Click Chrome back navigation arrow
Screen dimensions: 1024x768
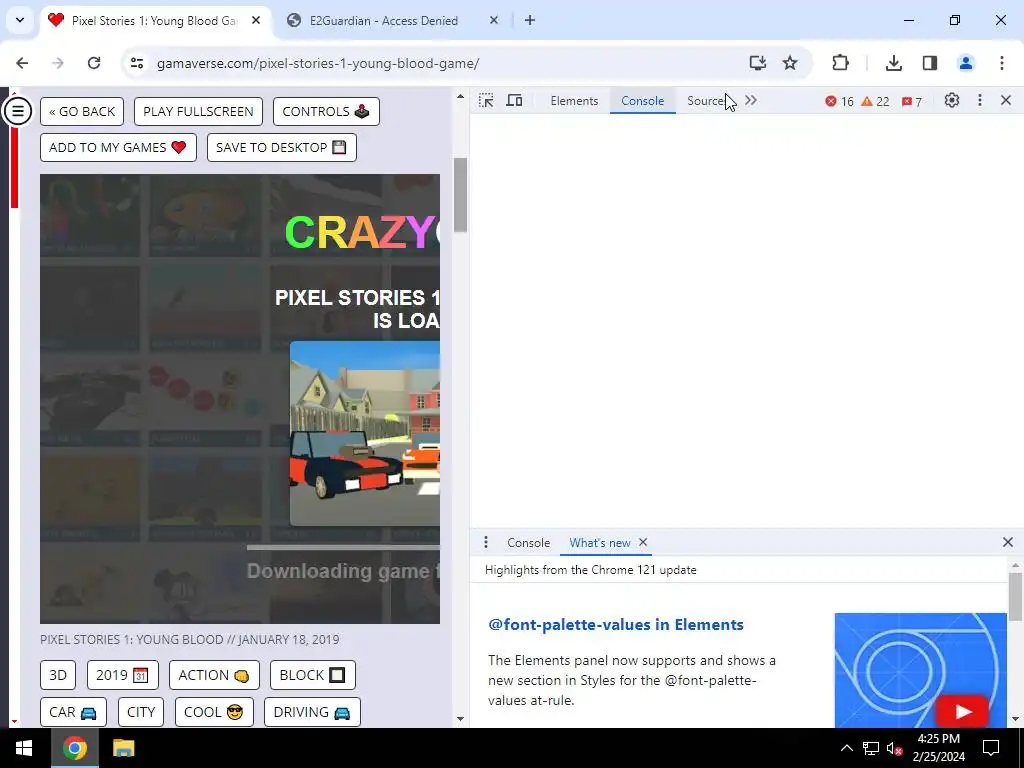[22, 63]
